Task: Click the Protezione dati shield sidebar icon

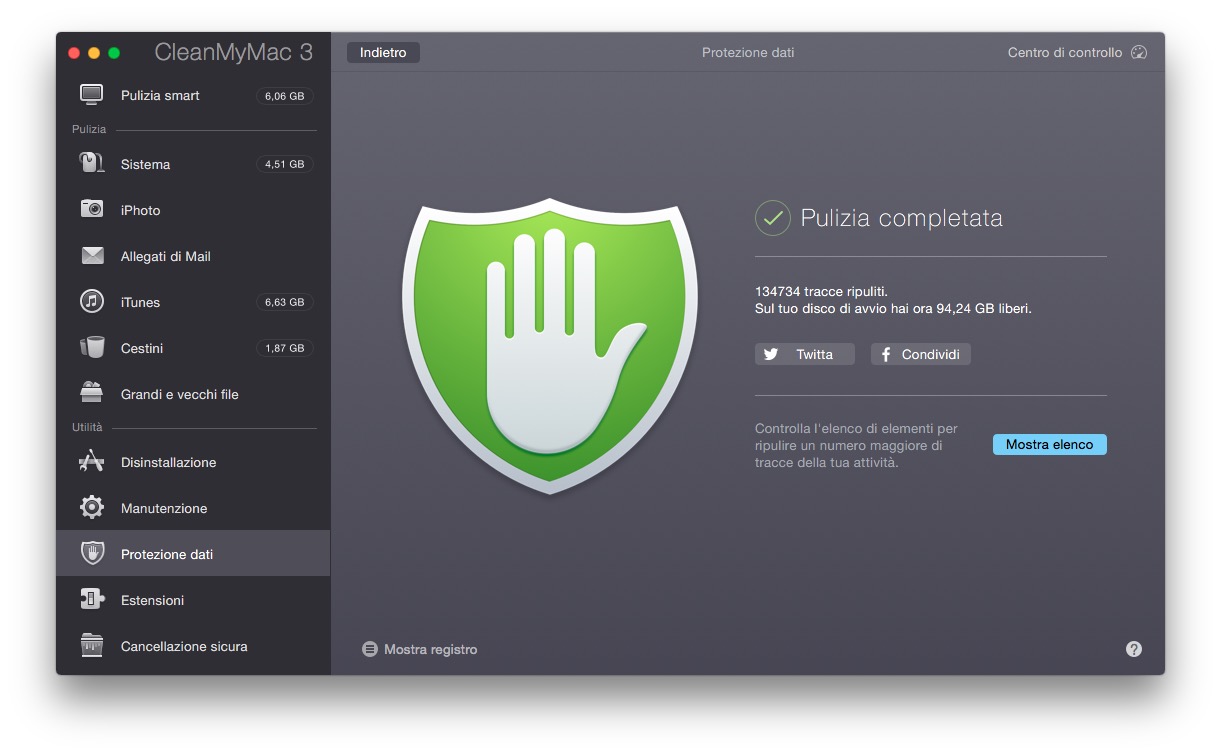Action: (x=92, y=553)
